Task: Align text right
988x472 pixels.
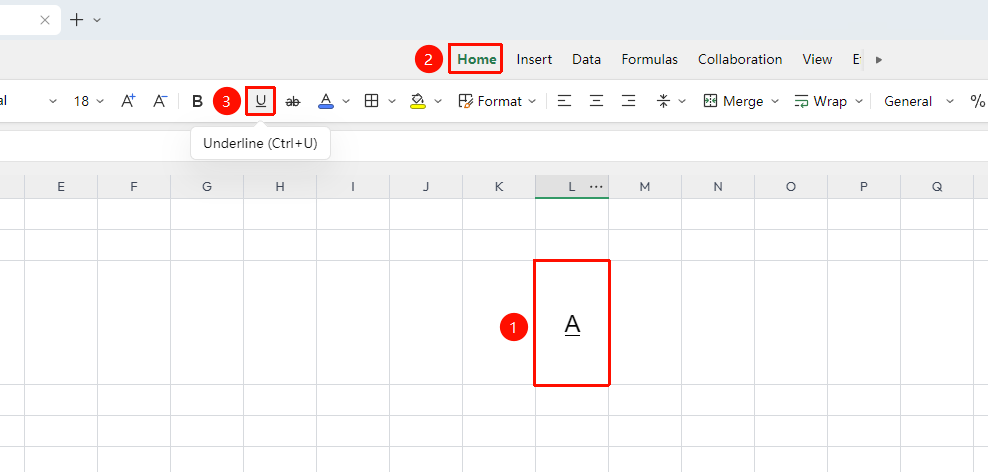Action: tap(628, 101)
